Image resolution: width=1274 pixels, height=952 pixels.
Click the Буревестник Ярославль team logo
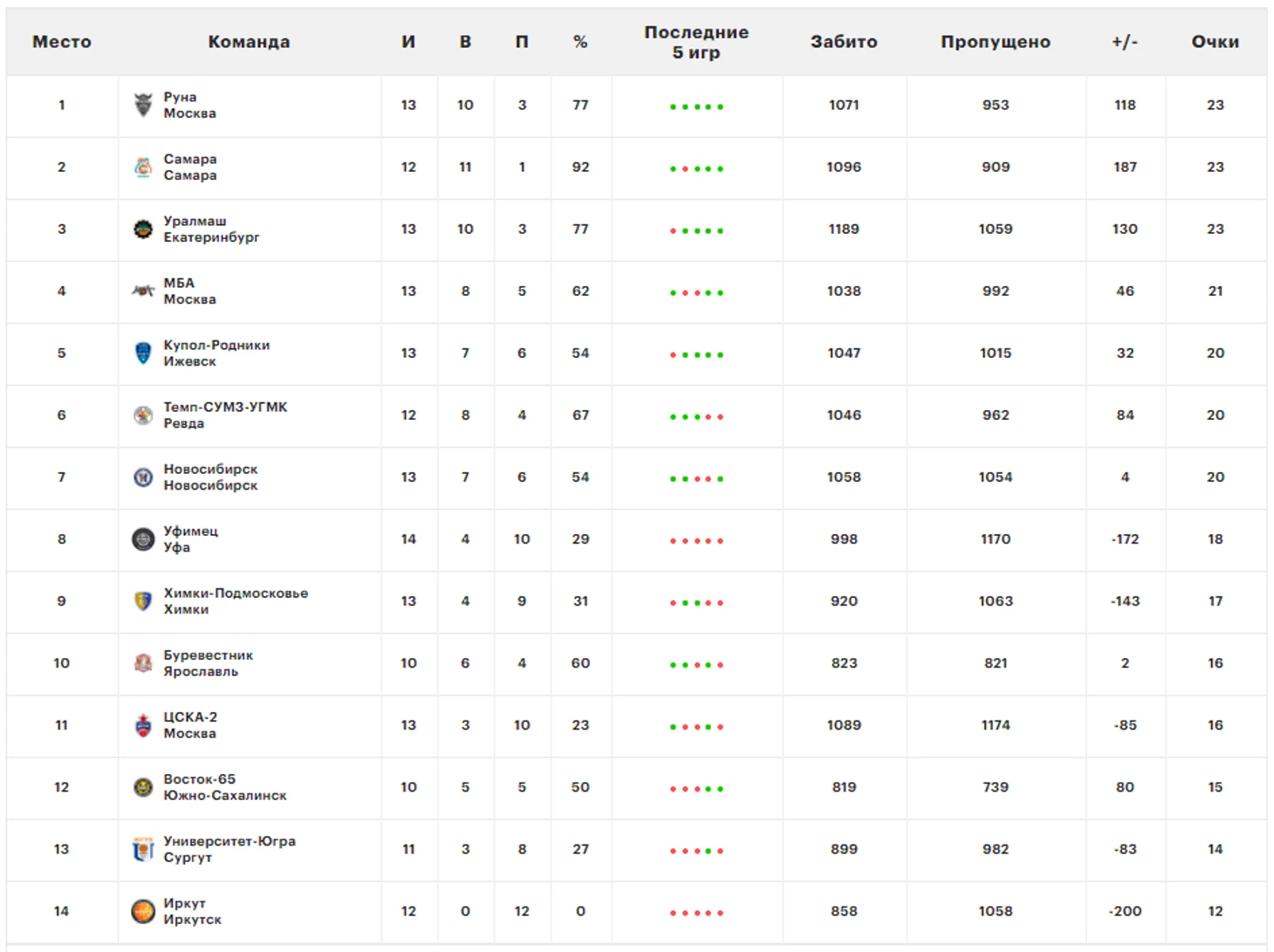pos(143,663)
